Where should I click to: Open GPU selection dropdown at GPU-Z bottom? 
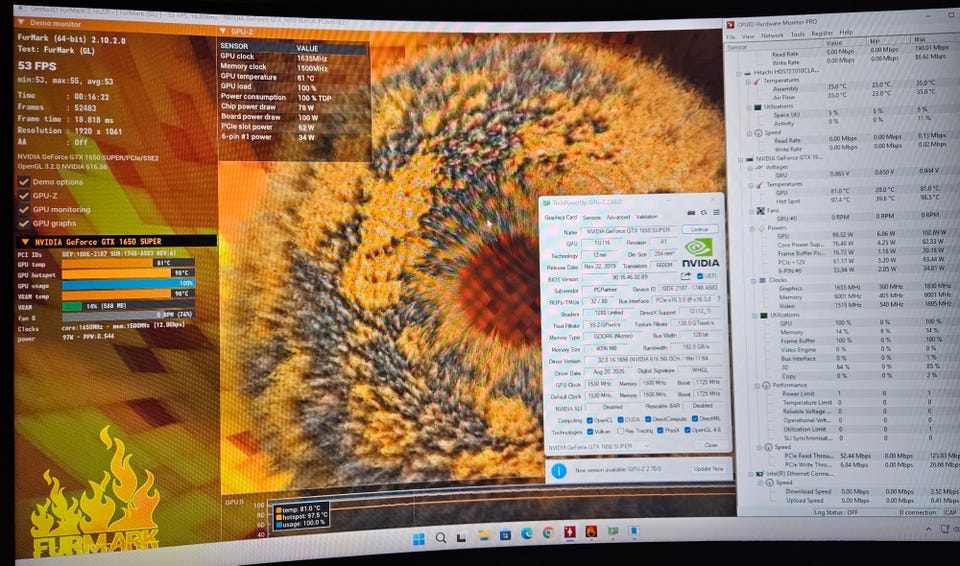click(597, 447)
